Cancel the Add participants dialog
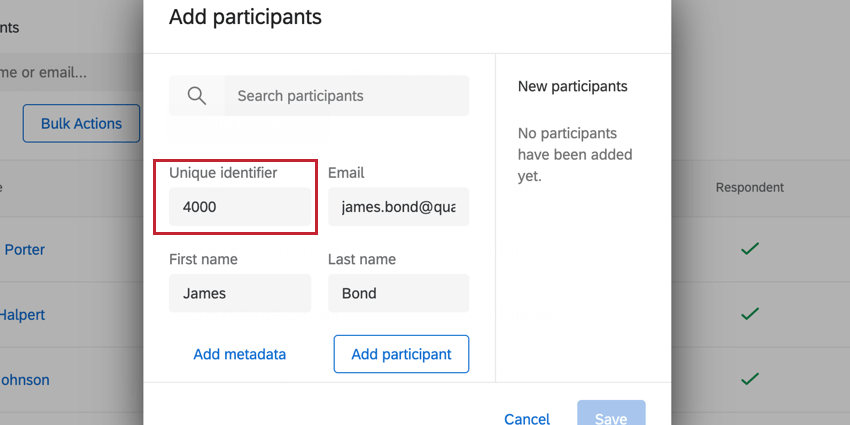This screenshot has width=850, height=425. [x=526, y=418]
